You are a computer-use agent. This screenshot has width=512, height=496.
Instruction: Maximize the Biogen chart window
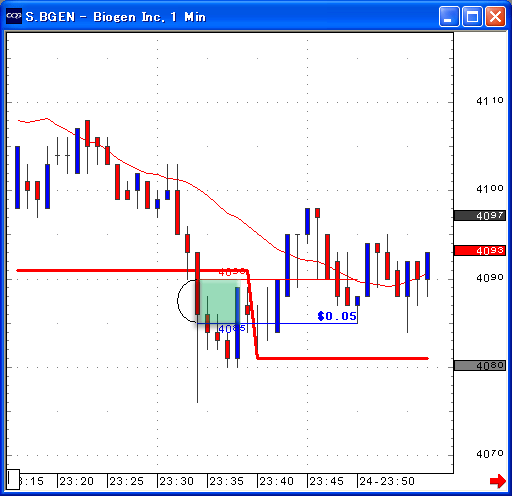coord(472,16)
